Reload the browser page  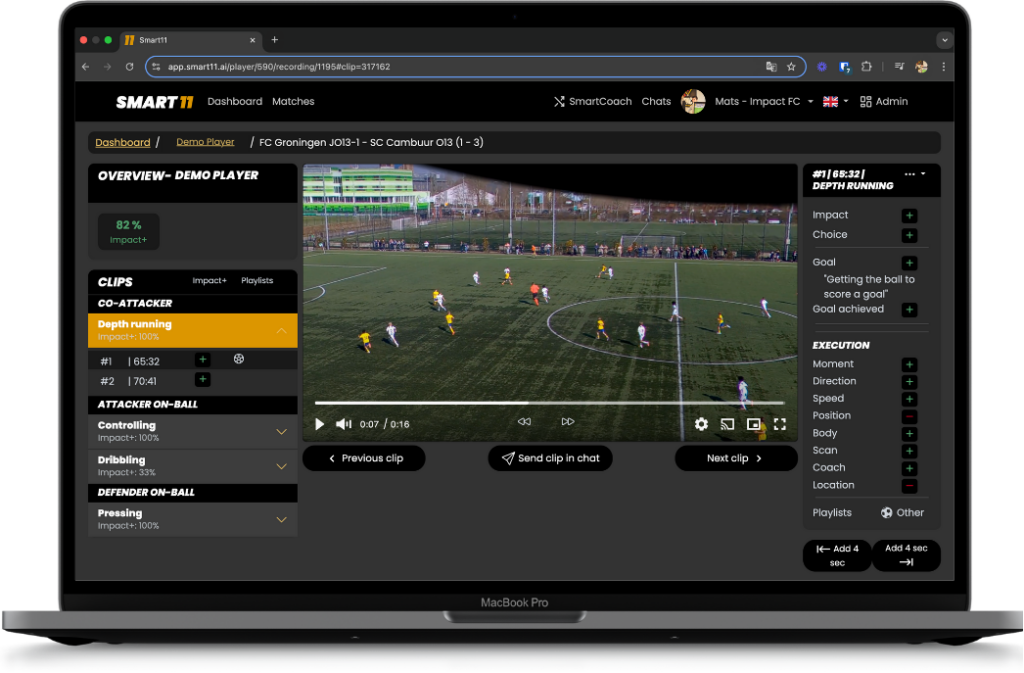click(x=129, y=67)
